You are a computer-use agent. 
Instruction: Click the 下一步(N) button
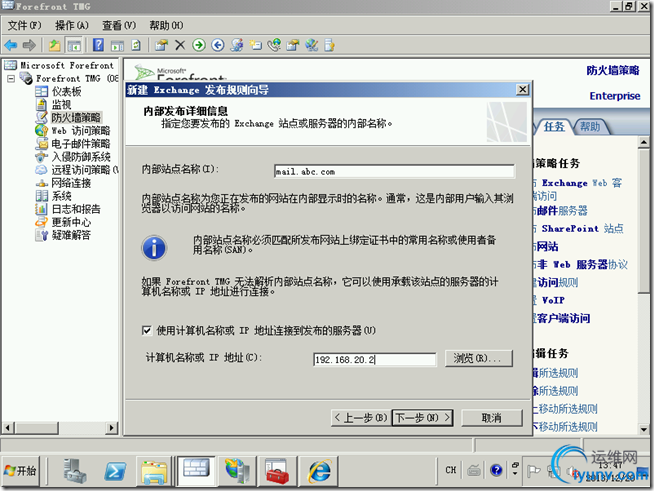[423, 418]
